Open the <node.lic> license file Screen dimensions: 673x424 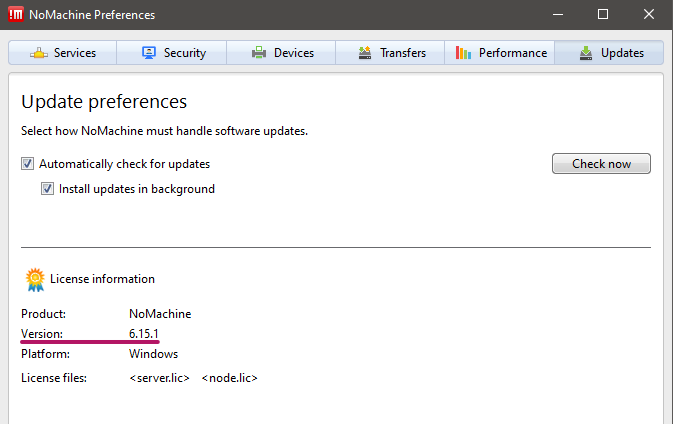pos(230,378)
